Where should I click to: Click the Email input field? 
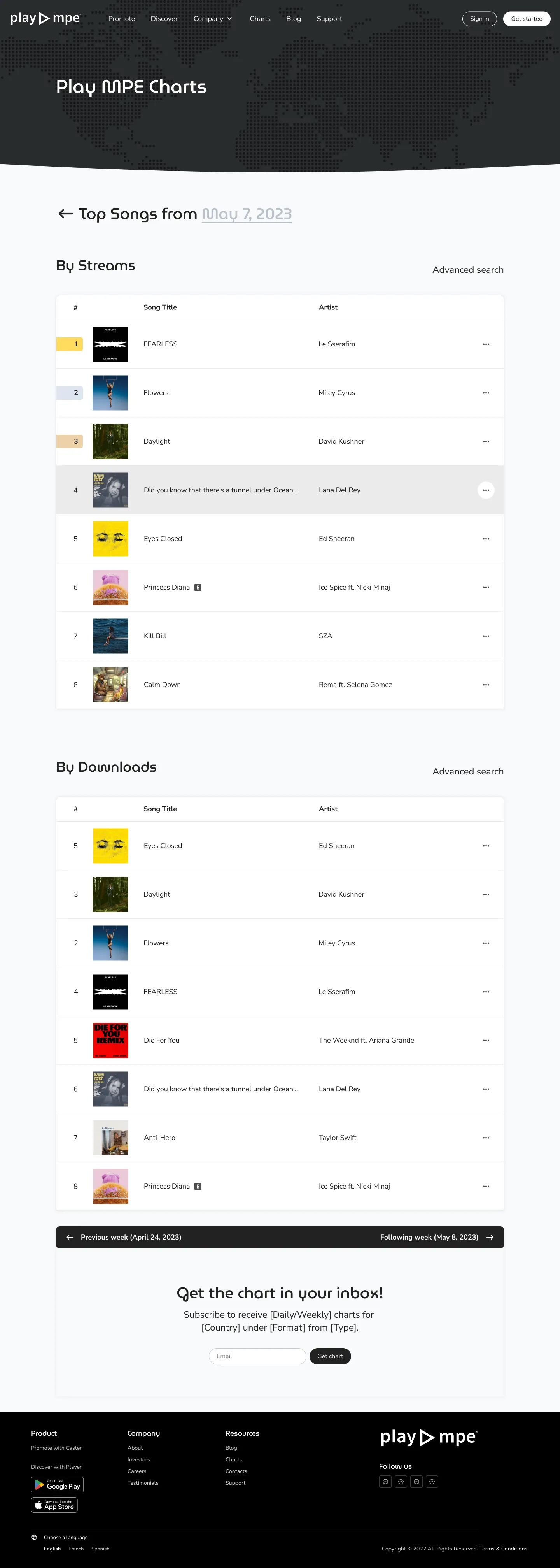[x=257, y=1356]
